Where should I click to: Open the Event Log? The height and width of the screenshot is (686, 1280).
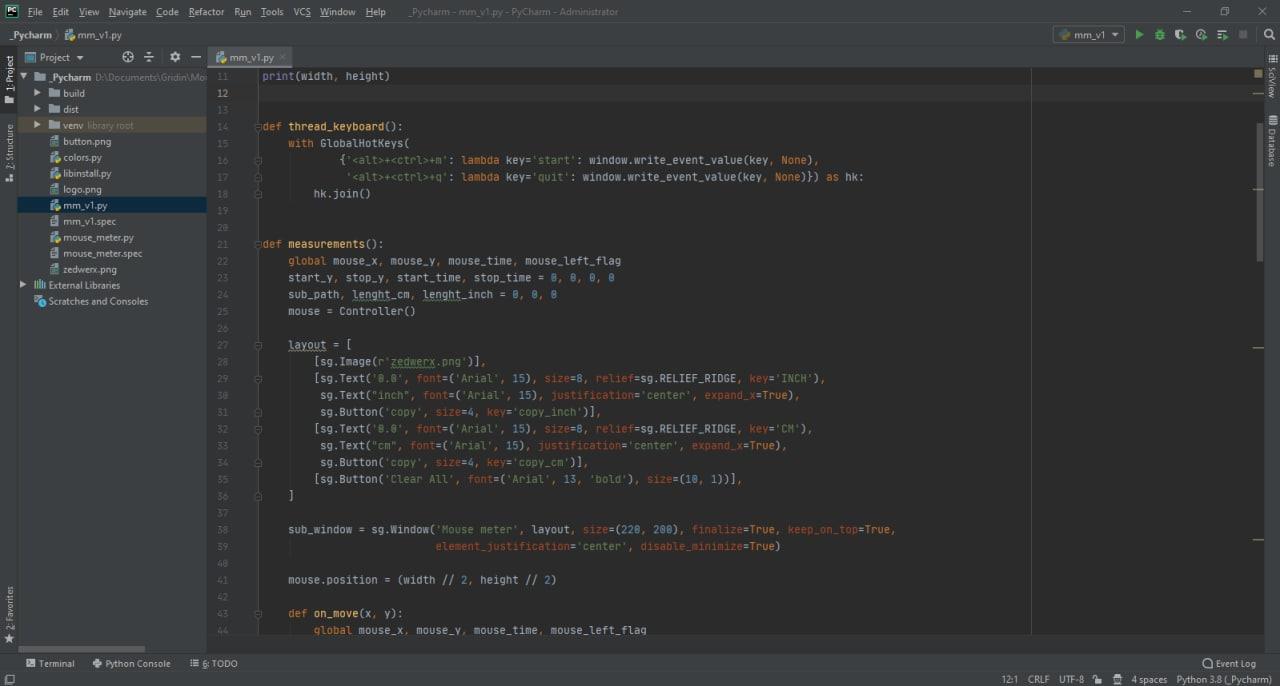click(1229, 663)
